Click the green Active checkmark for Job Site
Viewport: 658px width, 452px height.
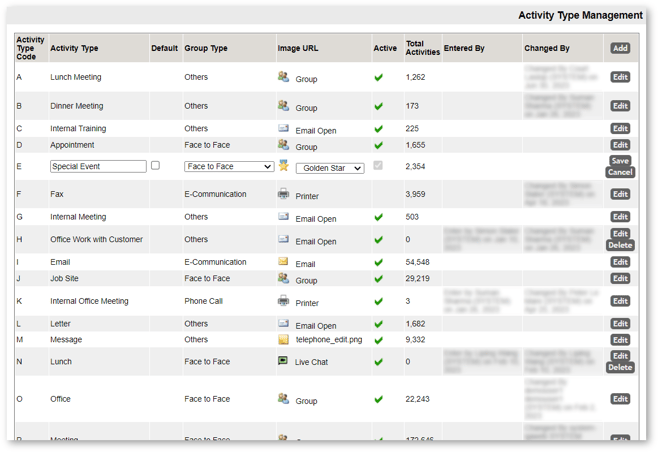(379, 279)
